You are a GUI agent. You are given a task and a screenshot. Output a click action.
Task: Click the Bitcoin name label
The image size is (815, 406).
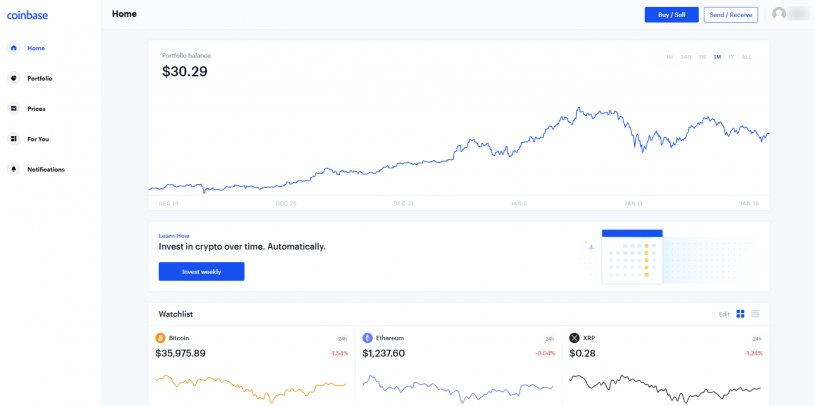tap(179, 338)
